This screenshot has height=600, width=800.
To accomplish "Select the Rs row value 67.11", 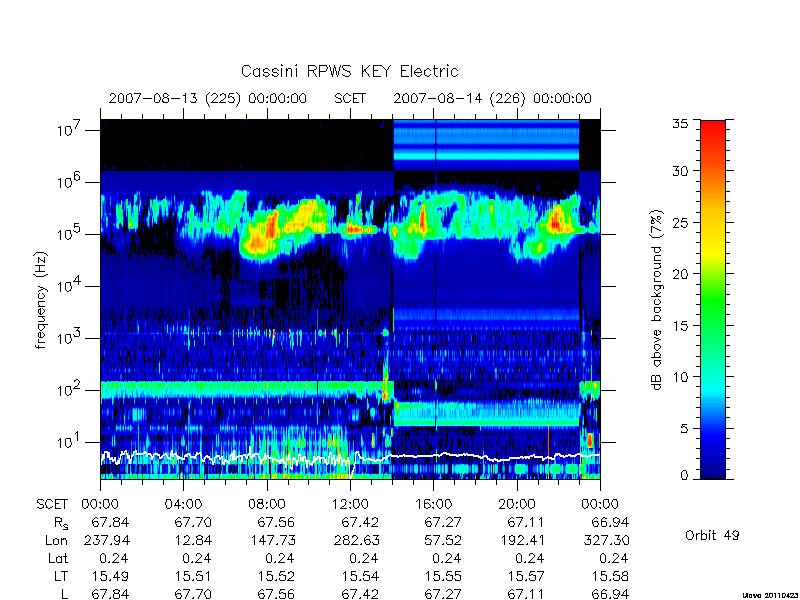I will point(526,522).
